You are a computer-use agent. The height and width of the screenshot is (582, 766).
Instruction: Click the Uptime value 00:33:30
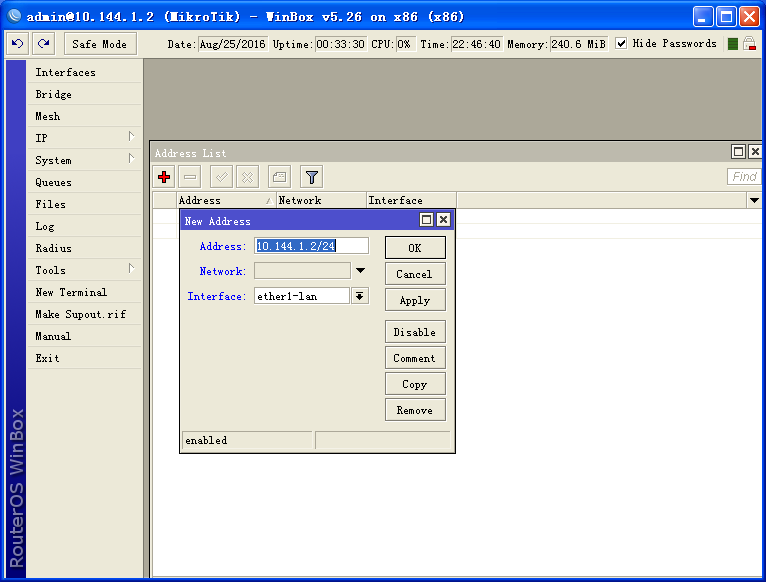[x=340, y=44]
